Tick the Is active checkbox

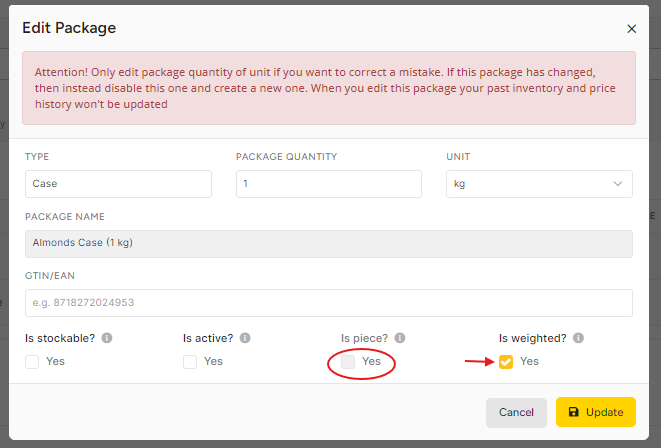click(x=190, y=362)
